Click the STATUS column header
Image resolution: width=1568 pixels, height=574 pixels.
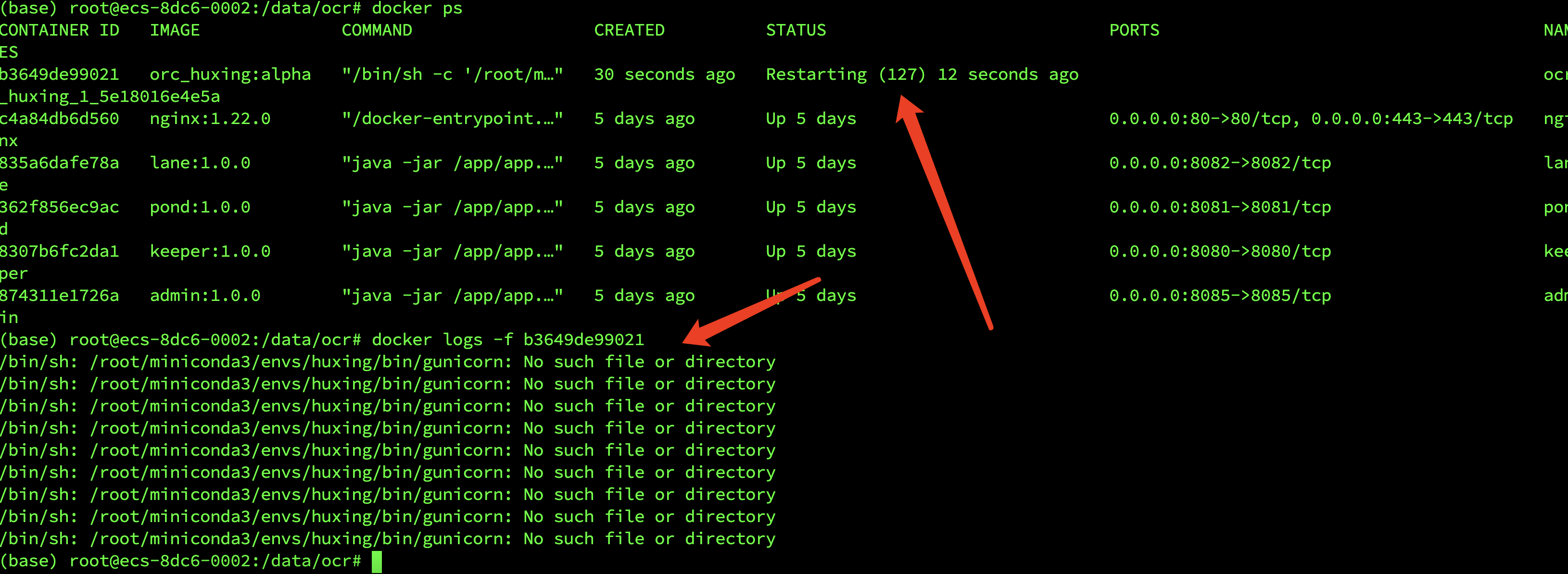pyautogui.click(x=796, y=30)
